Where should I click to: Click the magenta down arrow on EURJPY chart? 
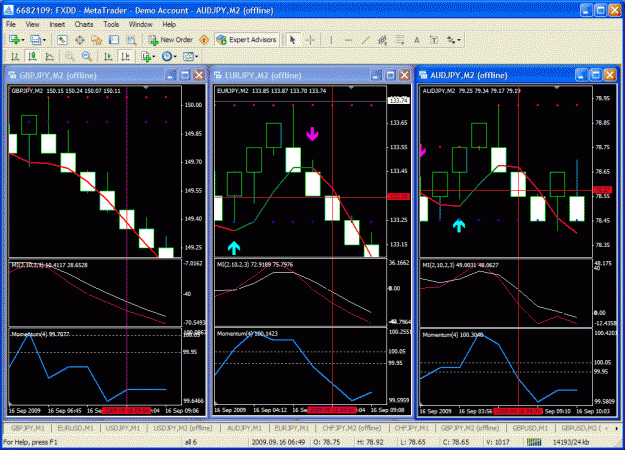312,134
